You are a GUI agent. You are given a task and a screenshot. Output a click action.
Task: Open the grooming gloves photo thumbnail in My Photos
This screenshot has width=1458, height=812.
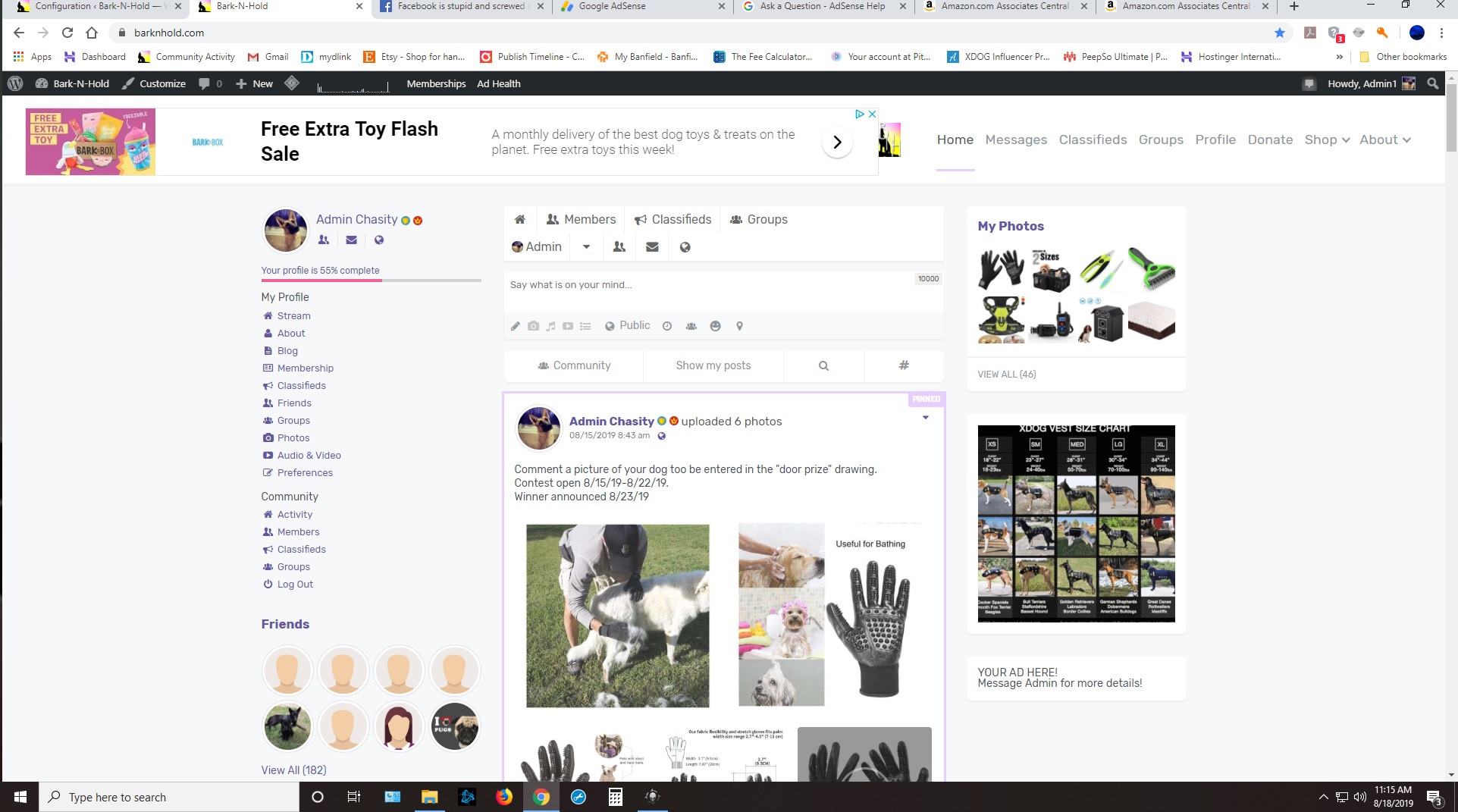pos(1002,268)
